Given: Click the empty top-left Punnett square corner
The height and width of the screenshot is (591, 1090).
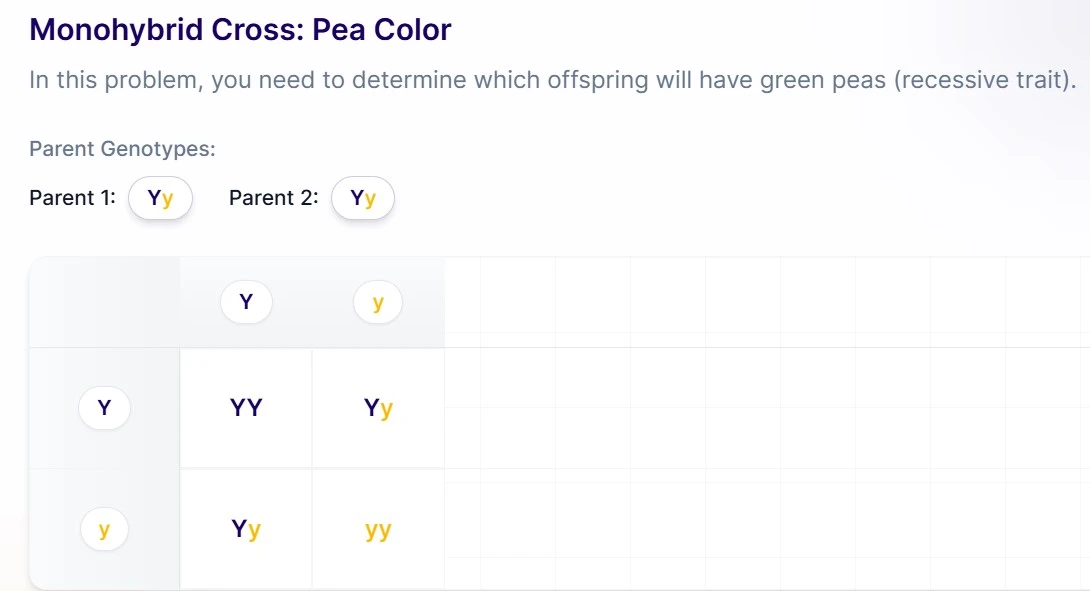Looking at the screenshot, I should (105, 302).
